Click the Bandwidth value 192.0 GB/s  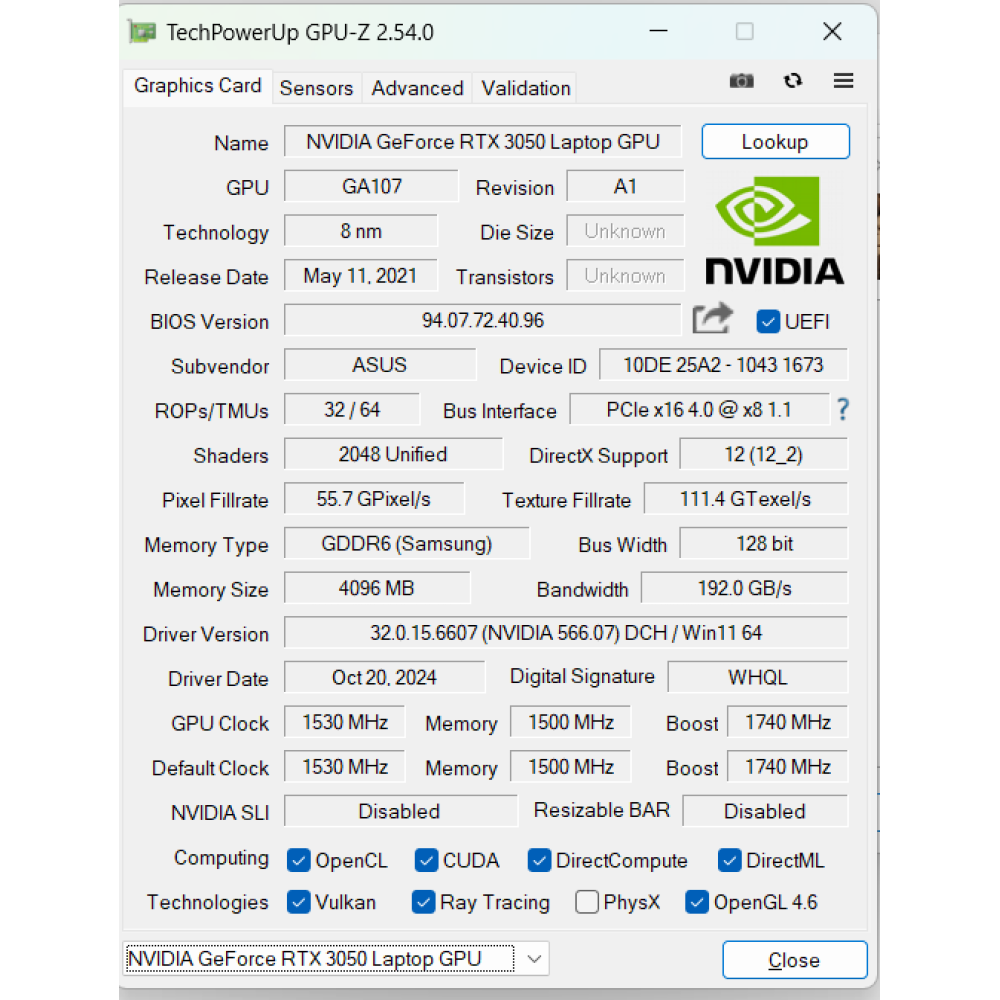point(744,588)
